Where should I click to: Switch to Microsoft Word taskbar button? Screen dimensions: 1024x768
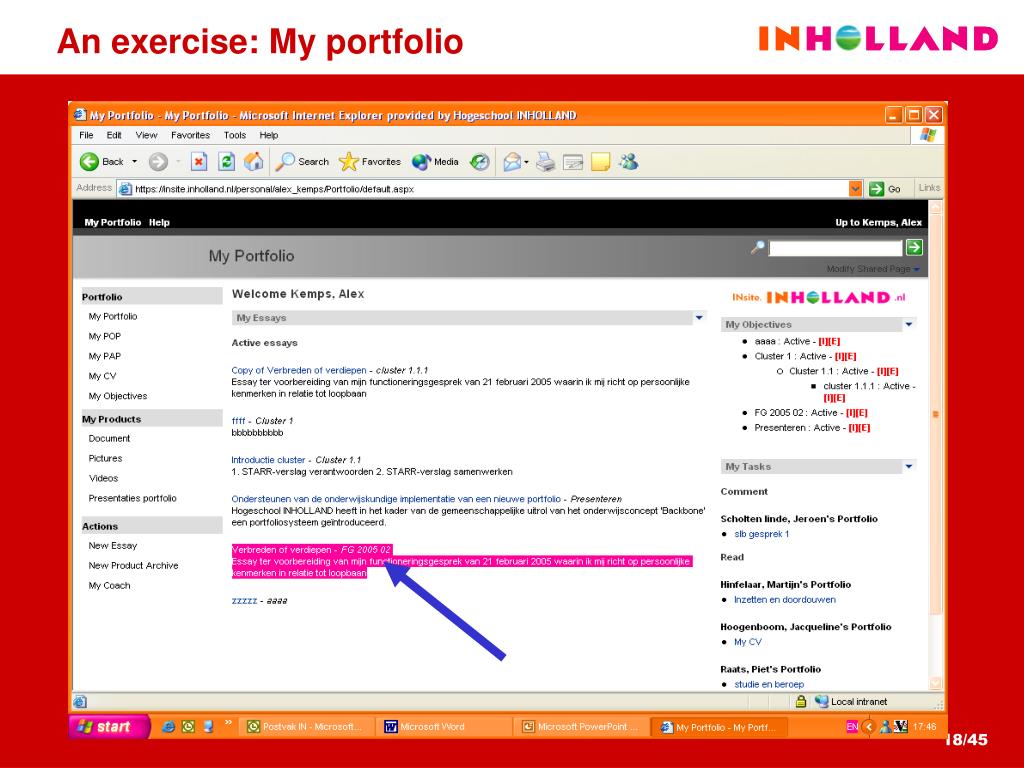pos(444,727)
